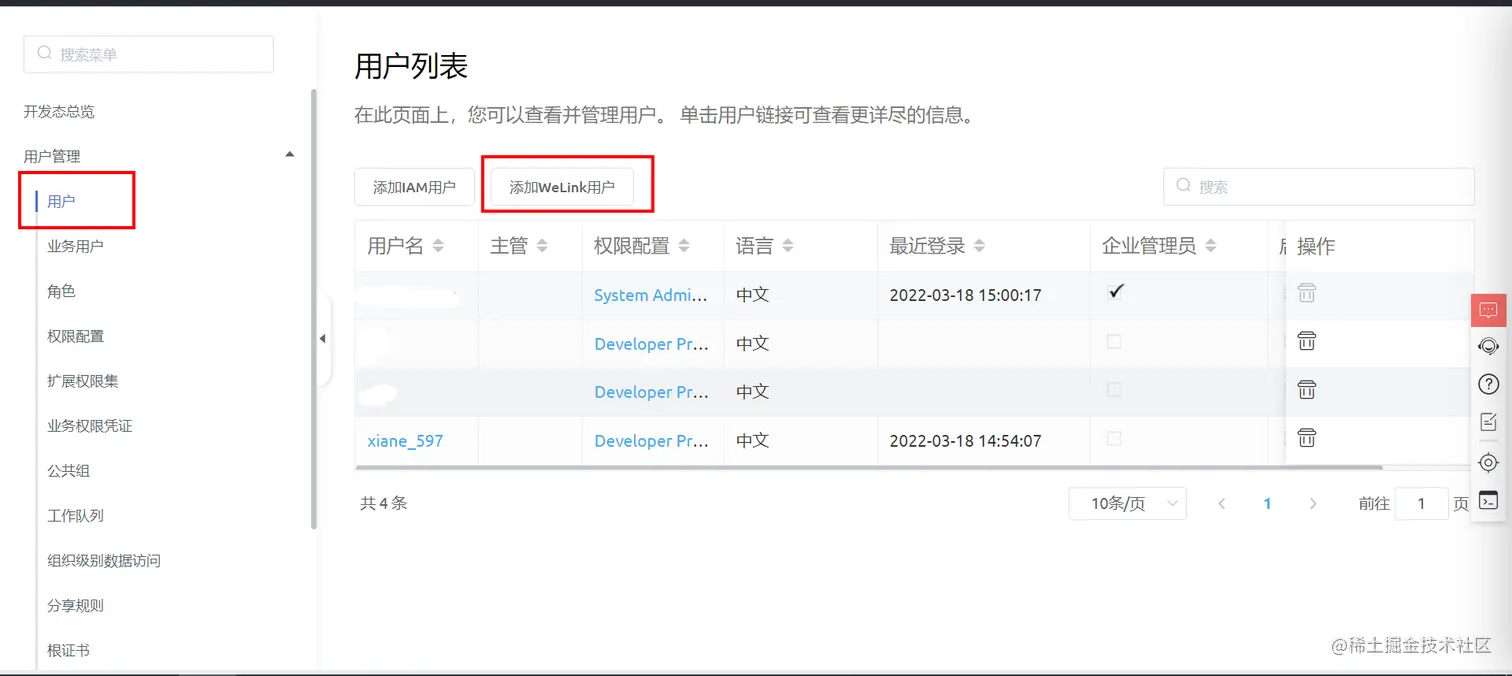Collapse the left sidebar with the arrow handle
Viewport: 1512px width, 676px height.
tap(323, 339)
